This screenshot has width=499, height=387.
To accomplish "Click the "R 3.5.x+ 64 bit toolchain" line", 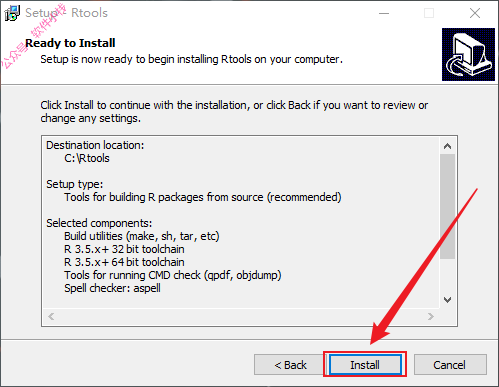I will point(124,262).
